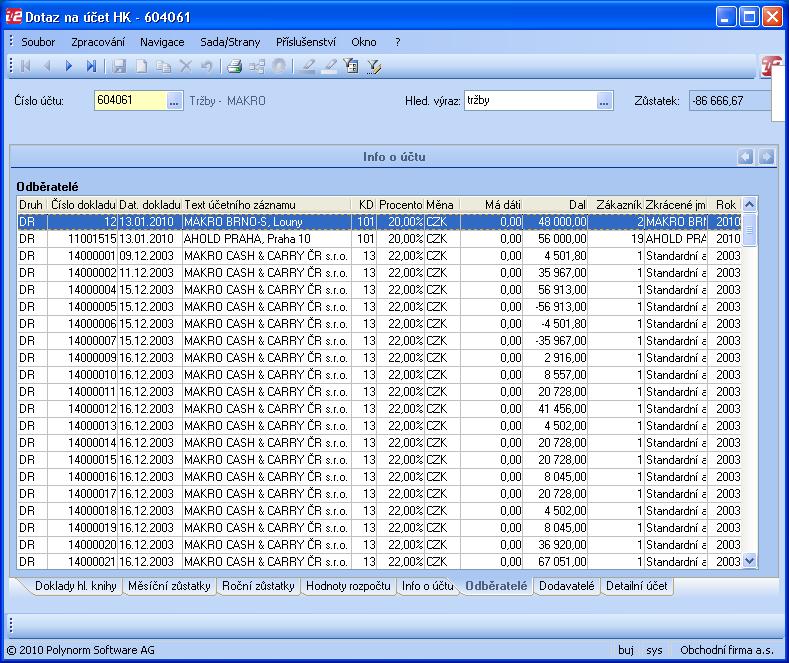Click the Číslo účtu input field

(x=130, y=101)
